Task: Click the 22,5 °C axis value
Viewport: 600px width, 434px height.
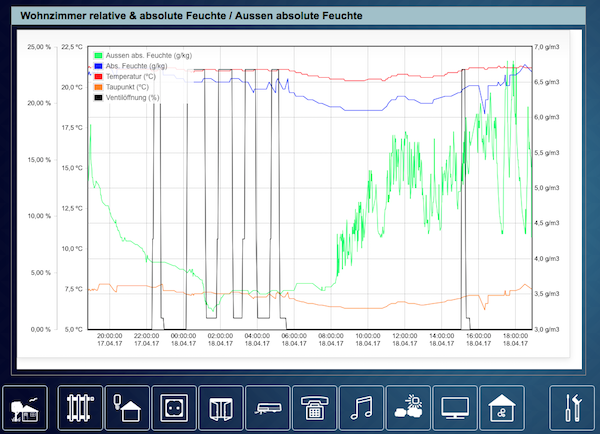Action: [x=72, y=47]
